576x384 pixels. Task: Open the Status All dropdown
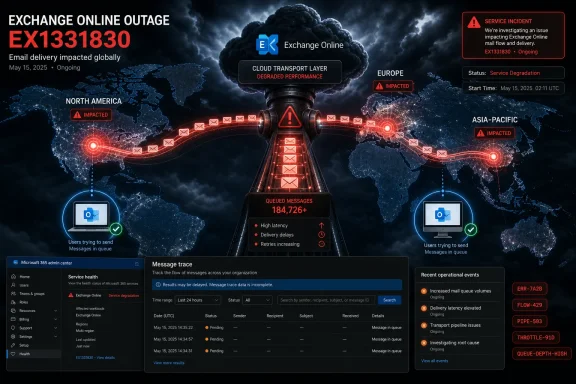click(x=257, y=300)
